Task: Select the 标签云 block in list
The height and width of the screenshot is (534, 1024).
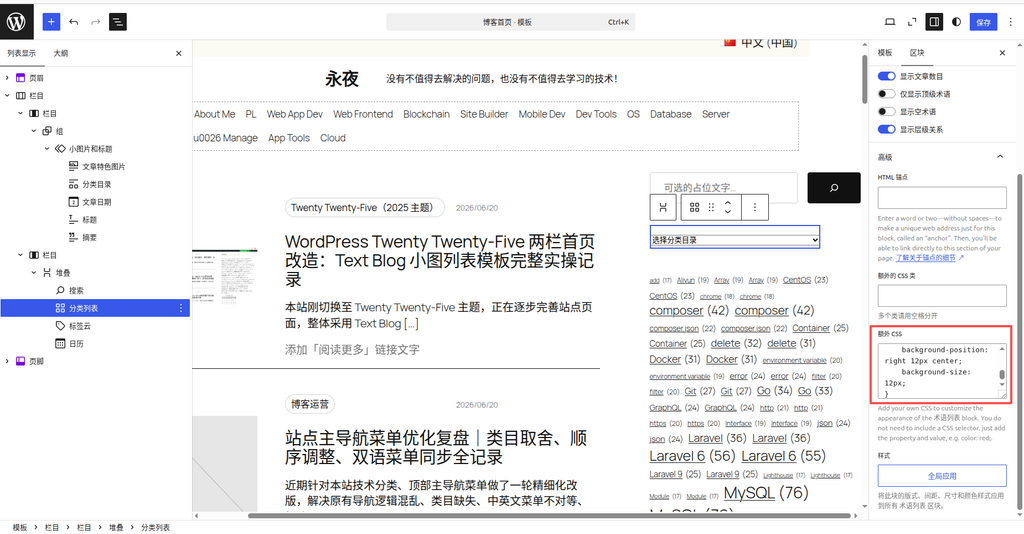Action: [80, 326]
